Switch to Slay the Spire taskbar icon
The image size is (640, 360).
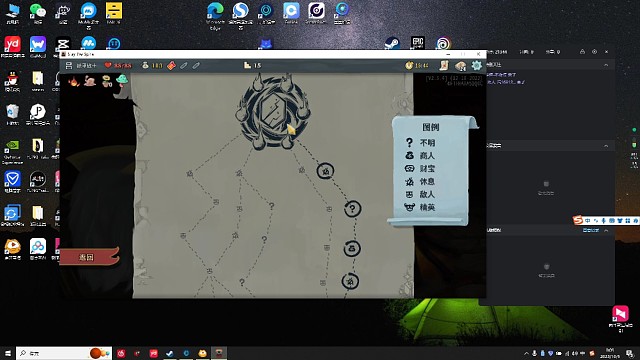pos(219,353)
